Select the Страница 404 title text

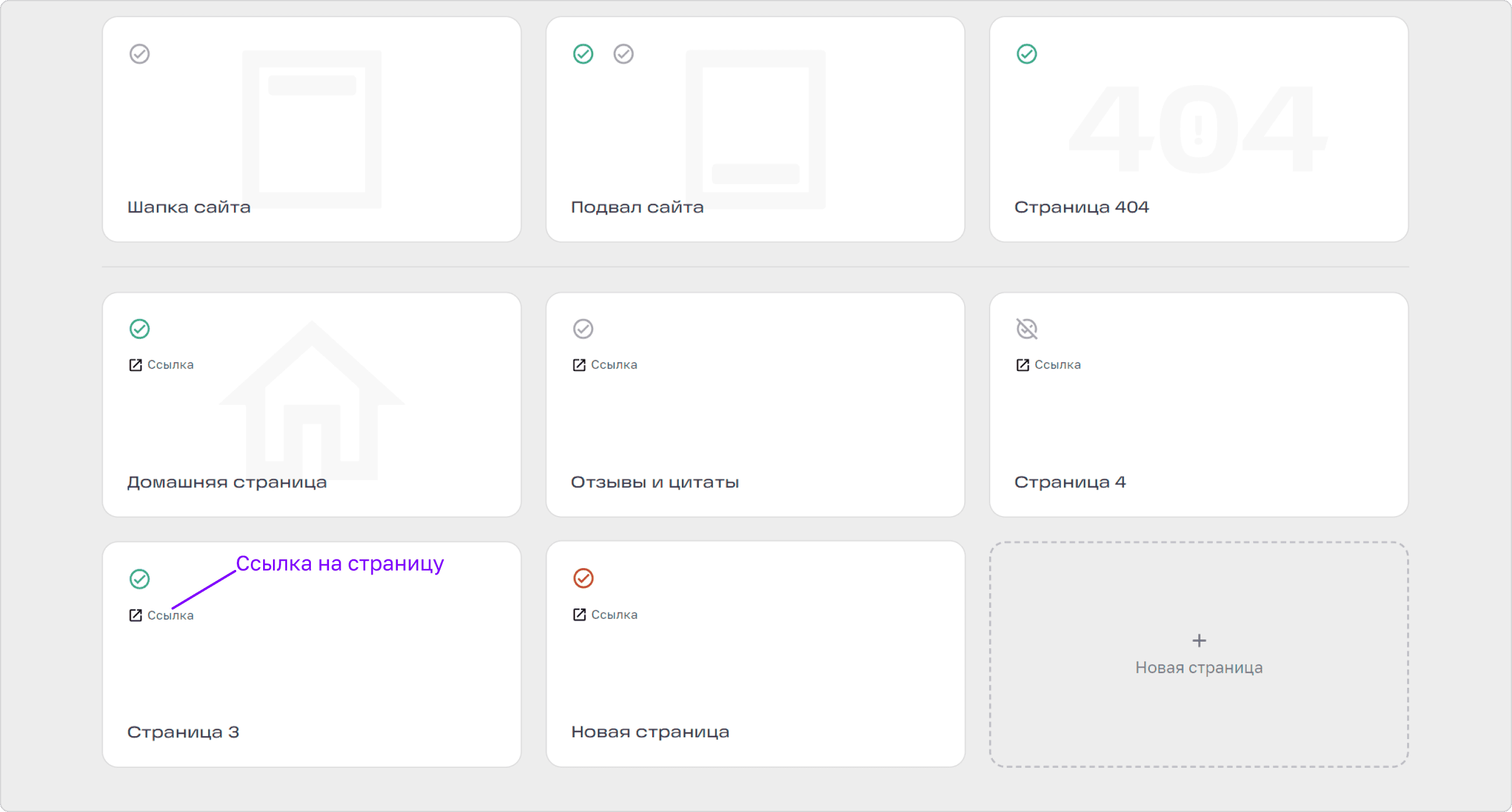[x=1081, y=207]
